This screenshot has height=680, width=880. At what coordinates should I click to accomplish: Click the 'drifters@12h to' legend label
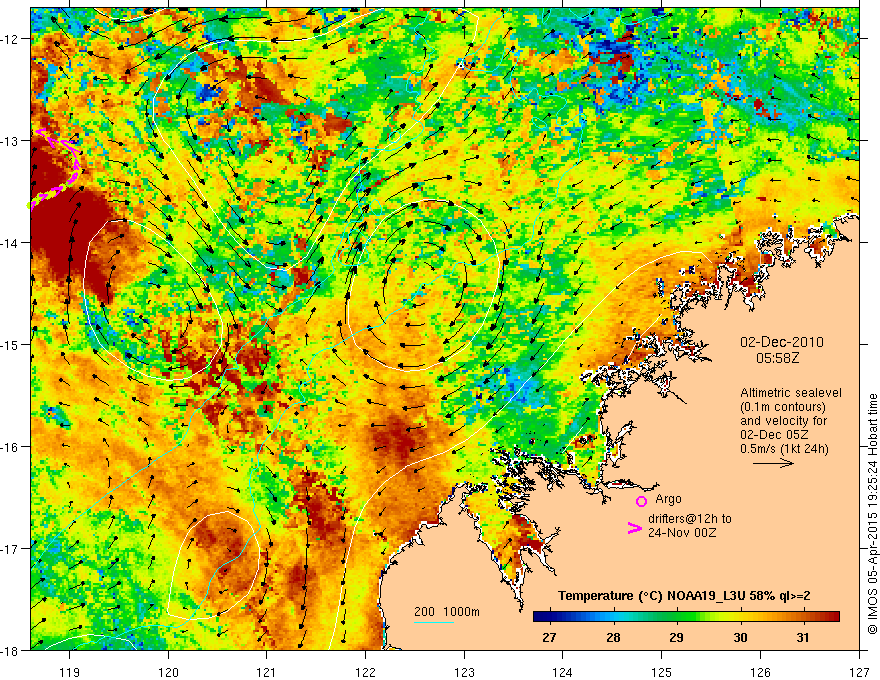point(690,519)
